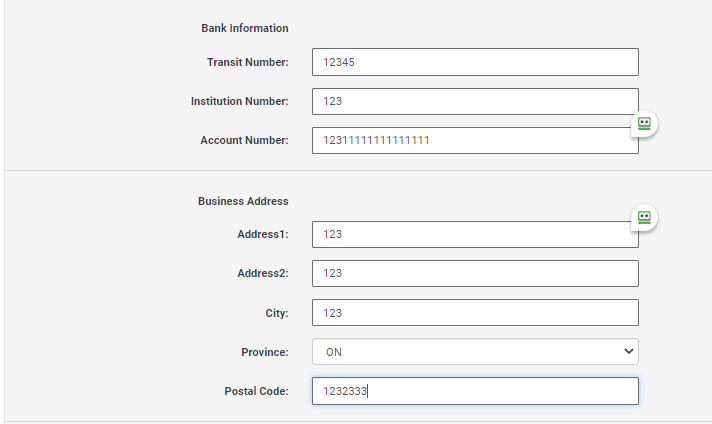Click the green autofill icon beside Account Number
The height and width of the screenshot is (424, 712).
645,124
